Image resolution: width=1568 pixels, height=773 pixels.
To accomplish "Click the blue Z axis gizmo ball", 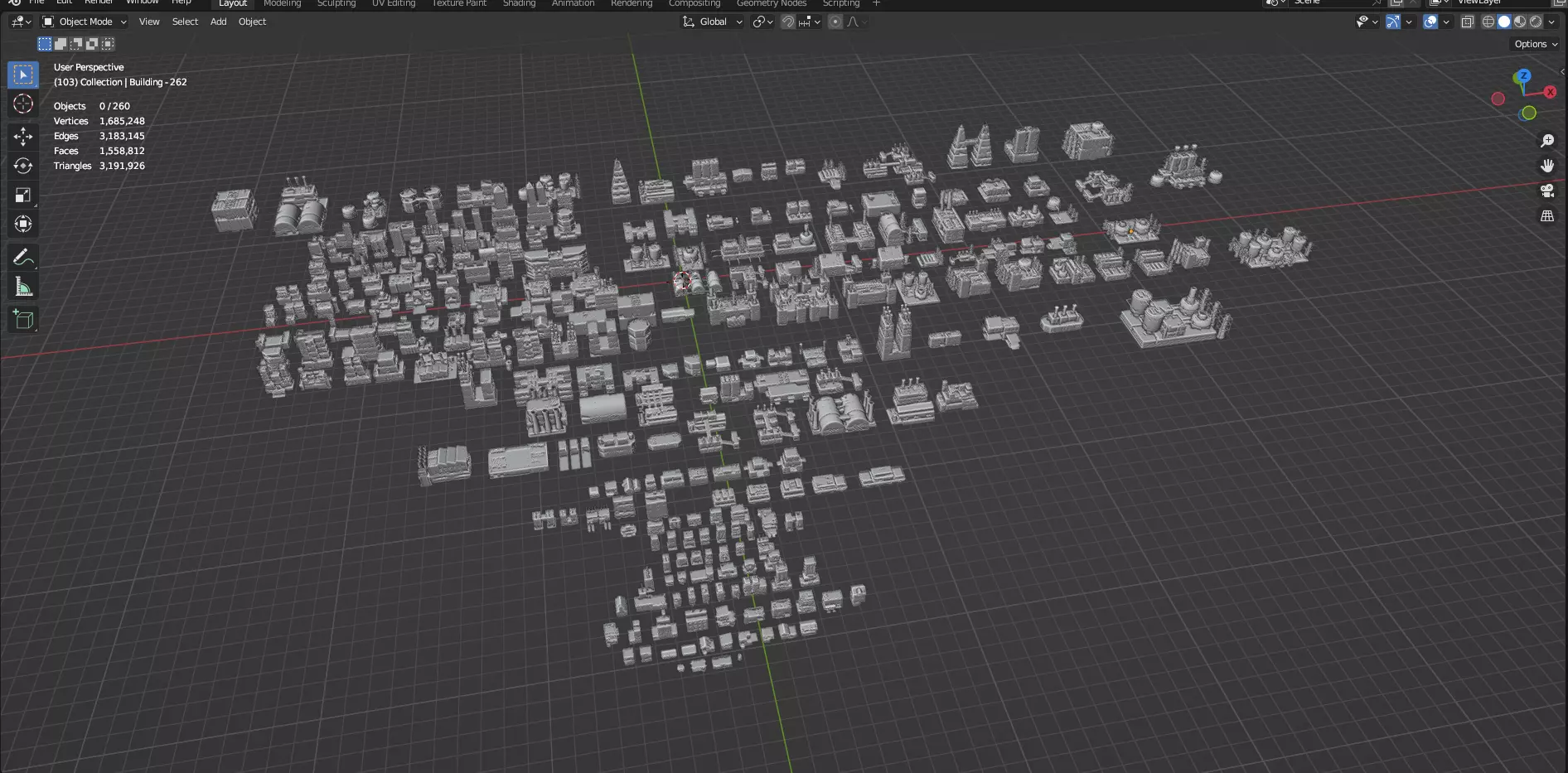I will click(1523, 76).
